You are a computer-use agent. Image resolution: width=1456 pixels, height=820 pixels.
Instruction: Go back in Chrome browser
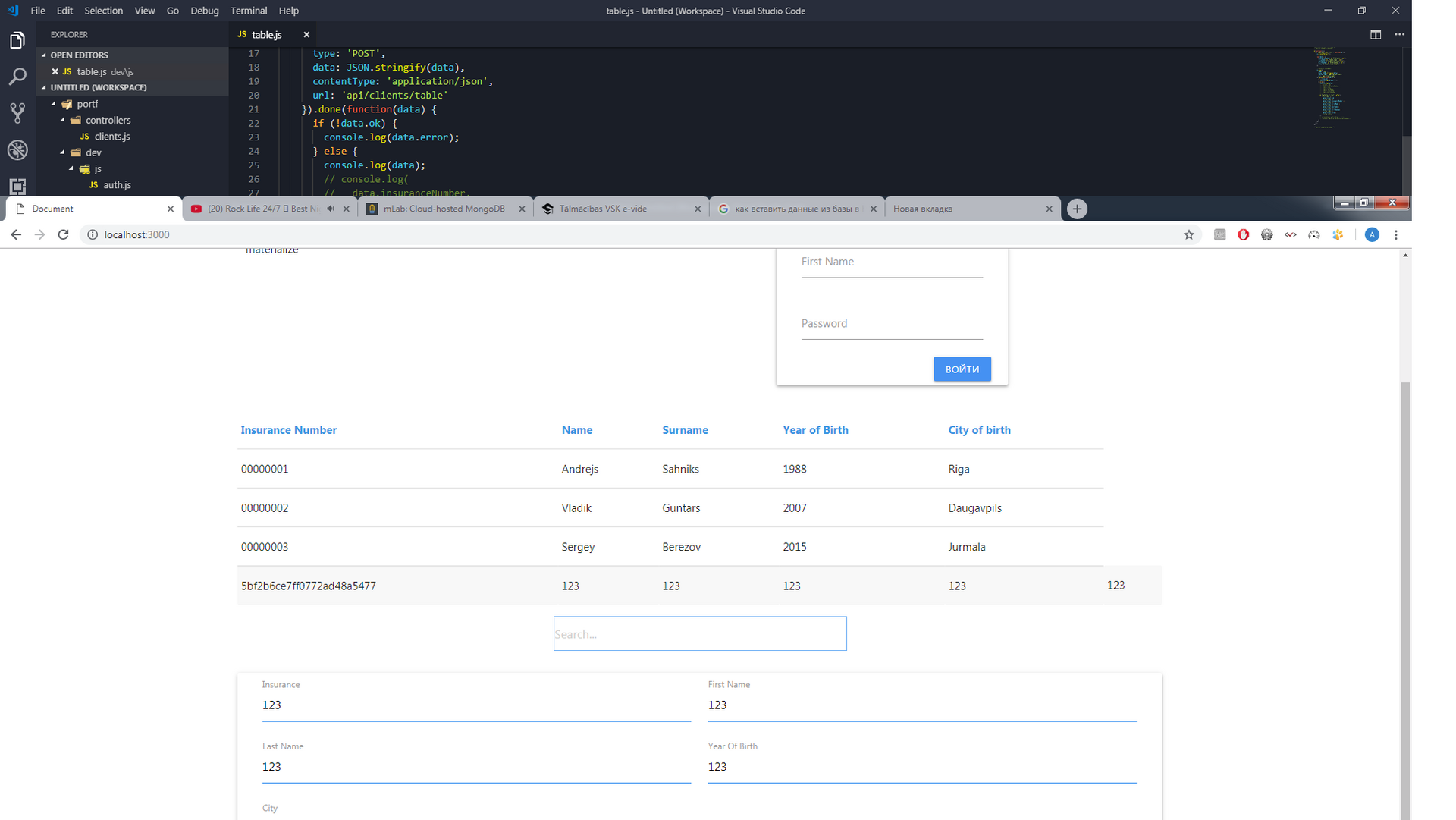(16, 234)
